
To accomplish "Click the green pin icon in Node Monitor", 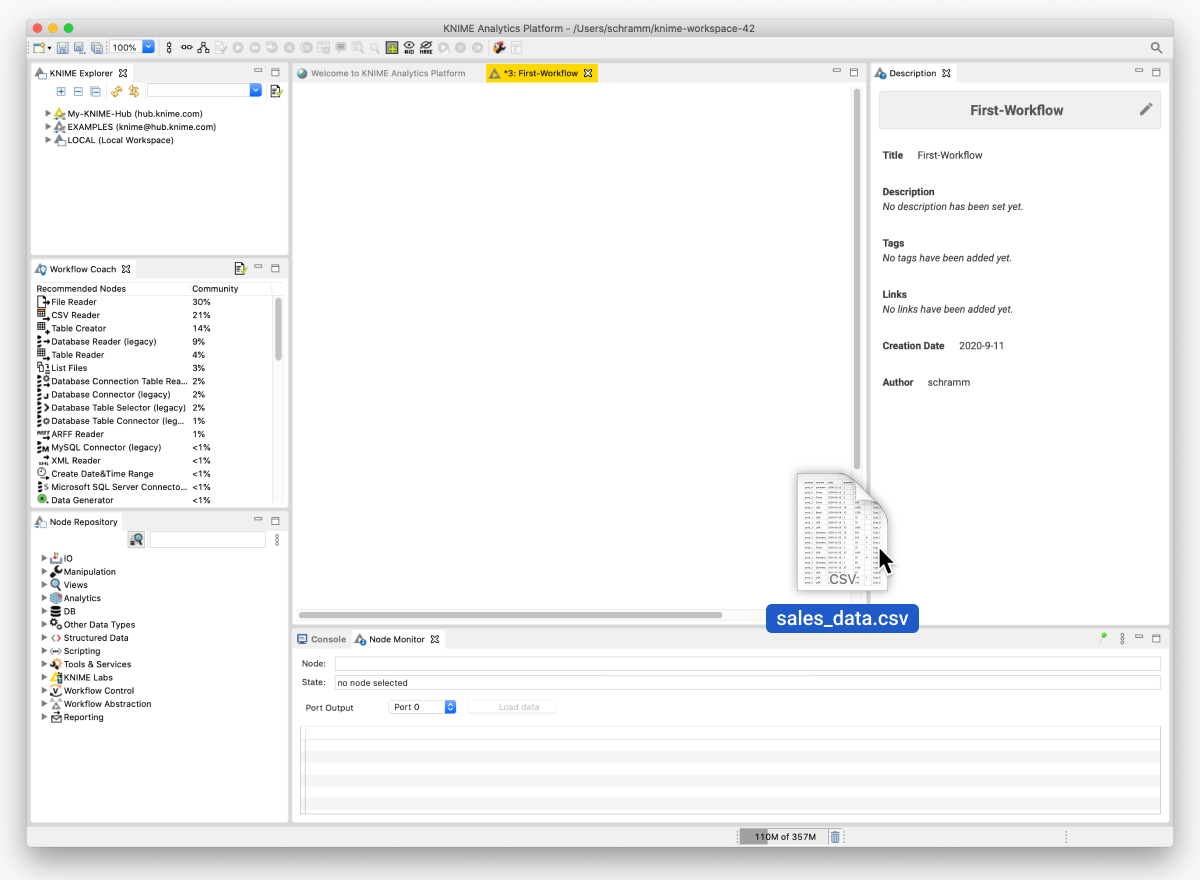I will 1103,637.
